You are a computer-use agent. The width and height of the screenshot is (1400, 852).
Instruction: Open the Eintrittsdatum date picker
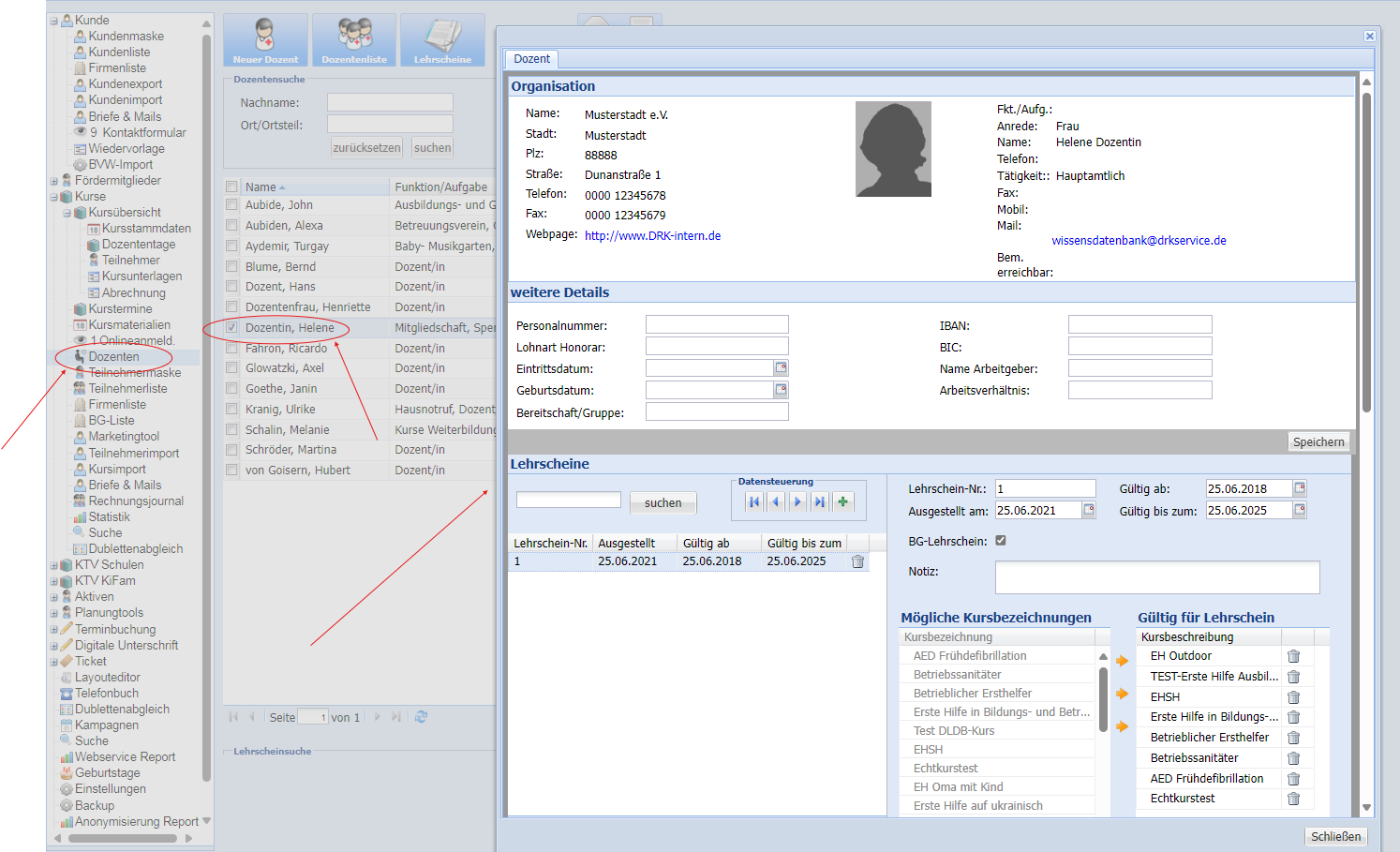click(781, 368)
